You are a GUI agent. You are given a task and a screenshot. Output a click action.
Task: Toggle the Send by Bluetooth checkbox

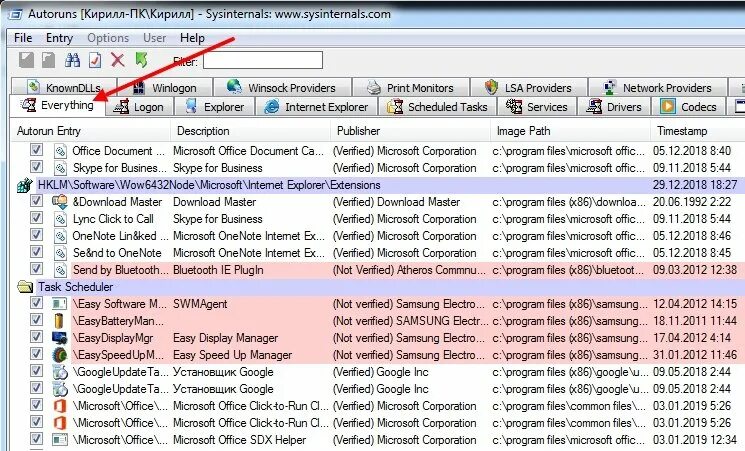click(36, 269)
